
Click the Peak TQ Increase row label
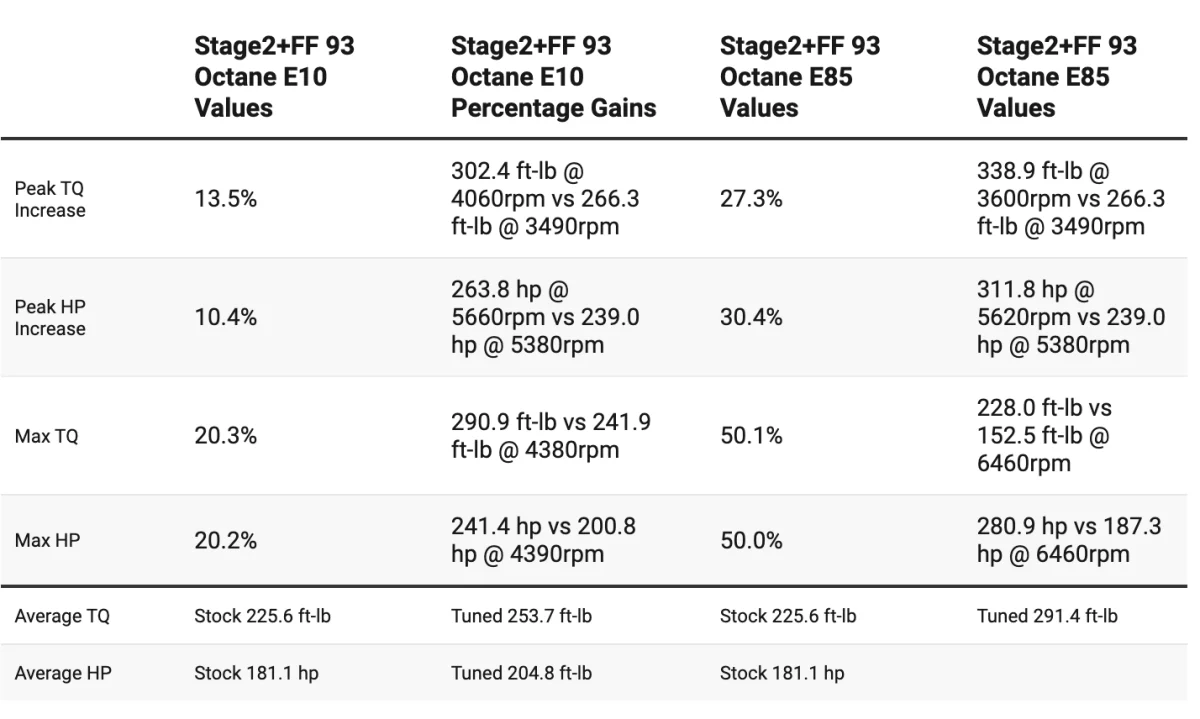[x=50, y=199]
